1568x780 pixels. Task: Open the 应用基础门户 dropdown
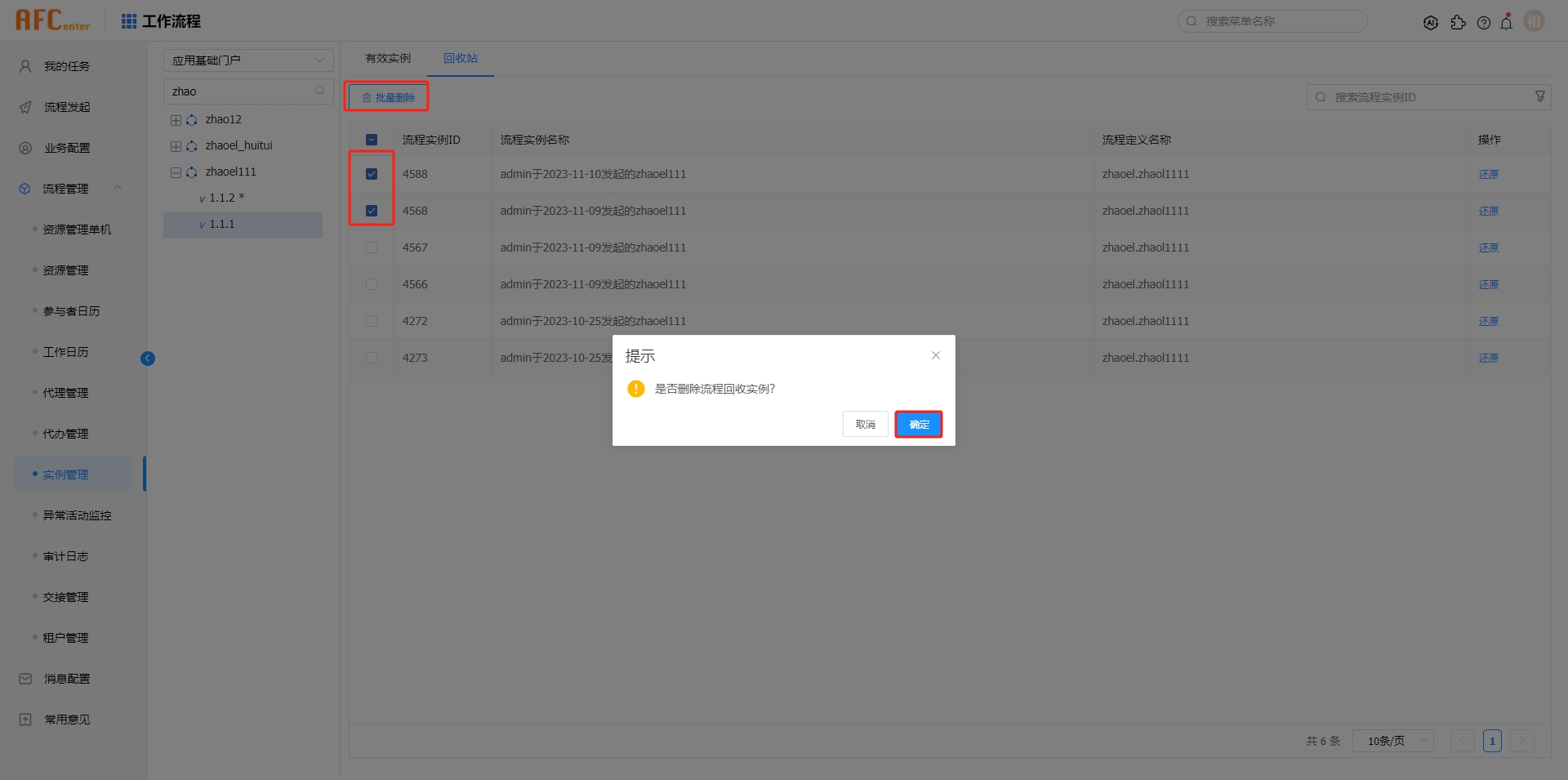[x=248, y=60]
